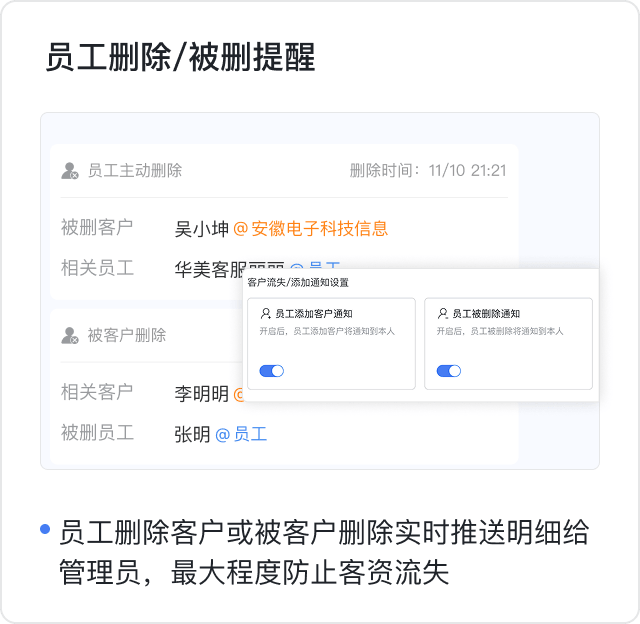
Task: Click the @员工 link next to 张明
Action: click(241, 434)
